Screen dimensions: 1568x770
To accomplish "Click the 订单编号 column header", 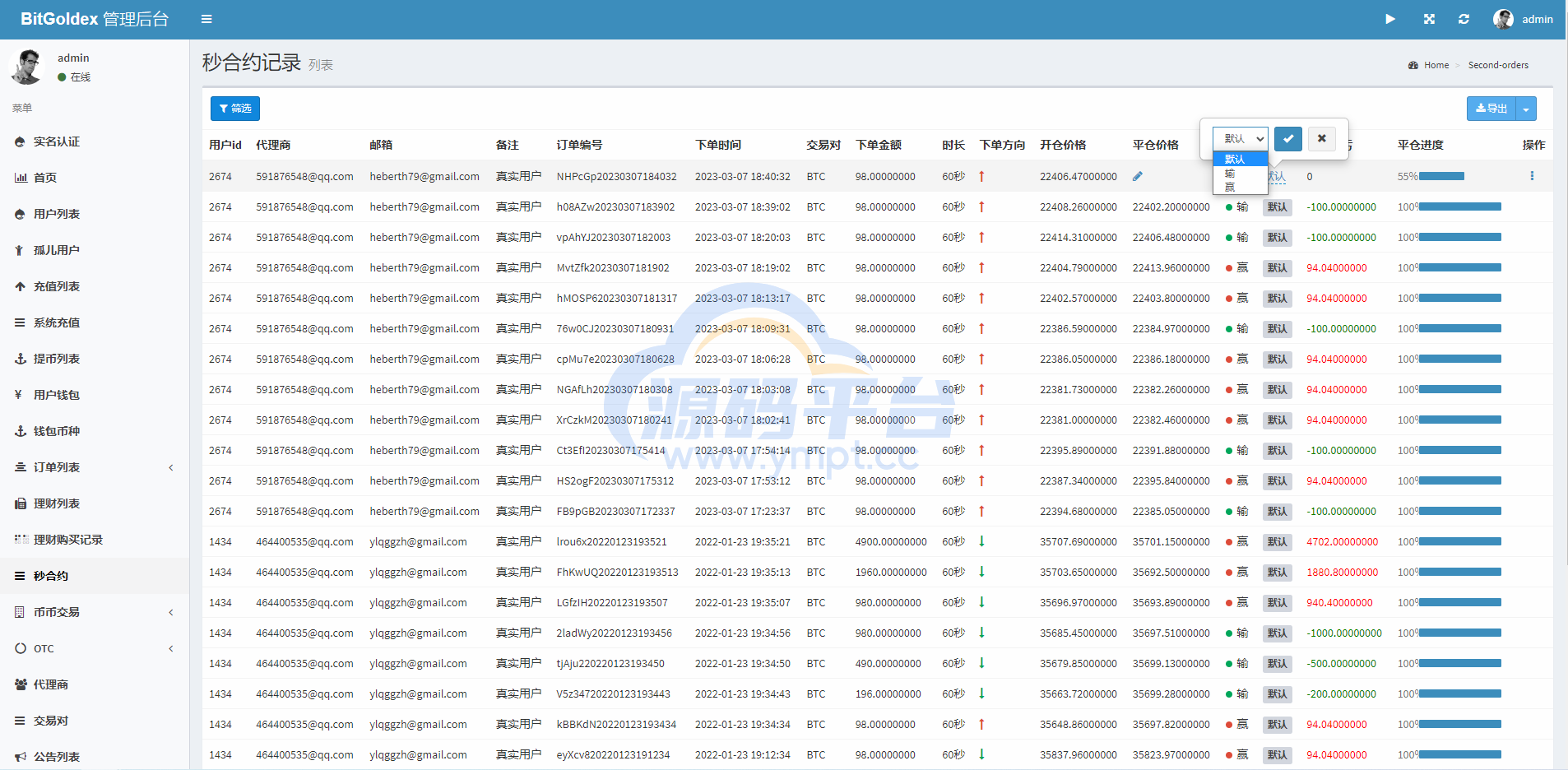I will click(579, 145).
